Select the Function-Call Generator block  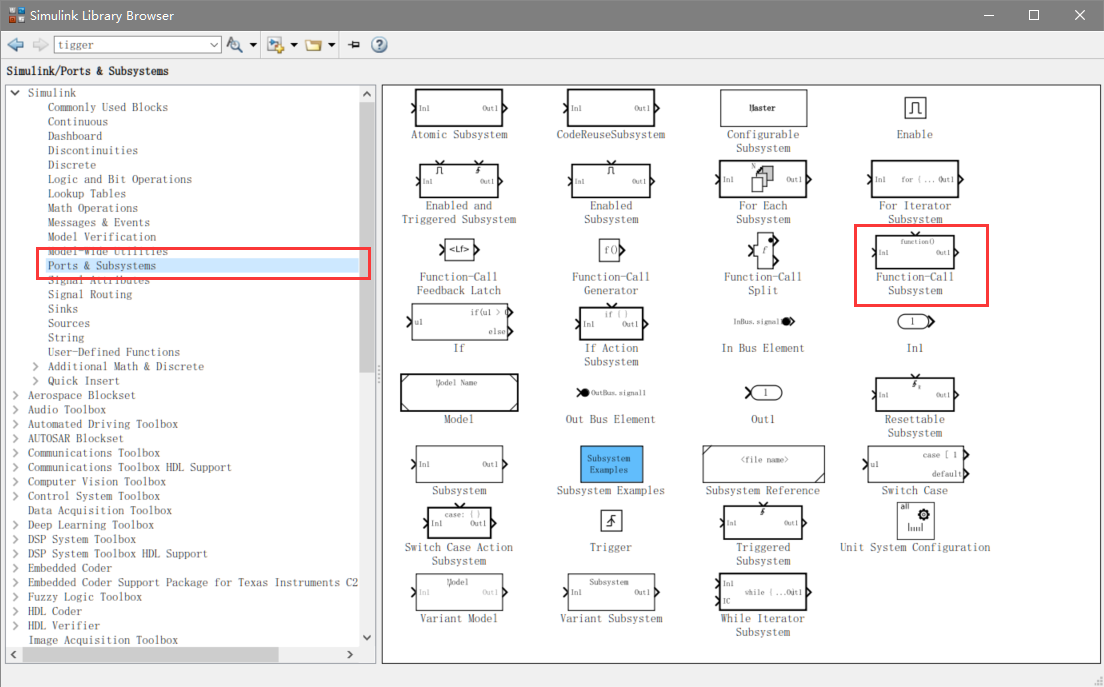[611, 249]
